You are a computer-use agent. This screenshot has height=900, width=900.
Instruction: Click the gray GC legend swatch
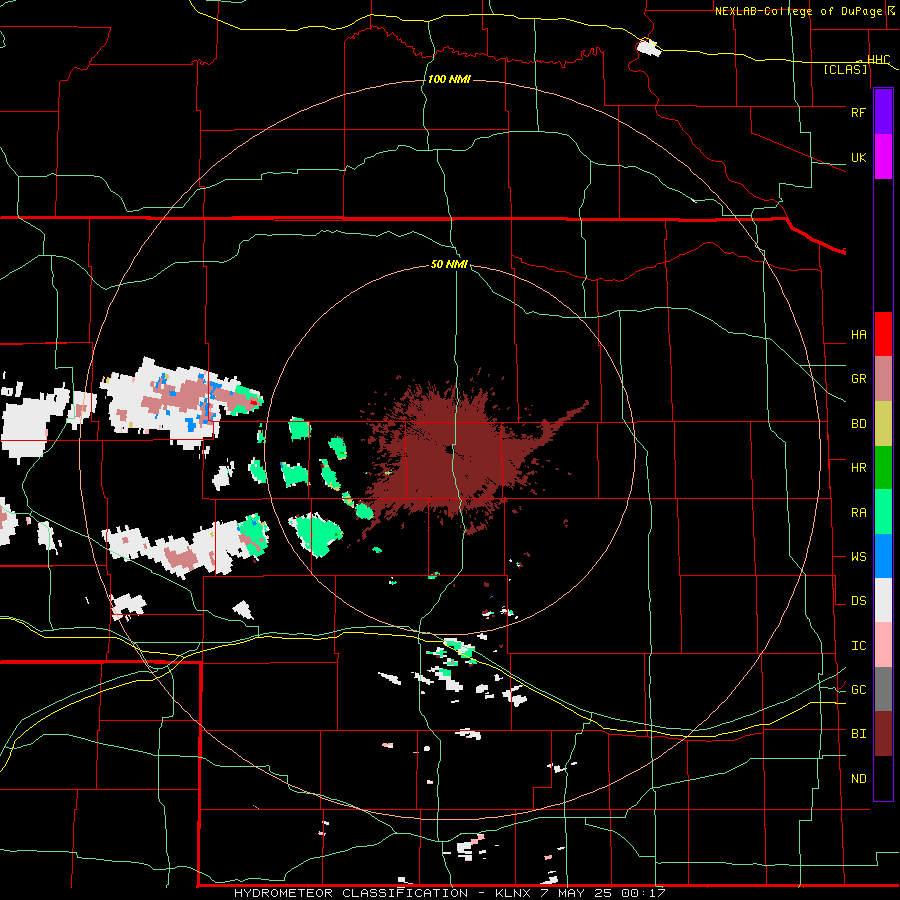tap(883, 689)
